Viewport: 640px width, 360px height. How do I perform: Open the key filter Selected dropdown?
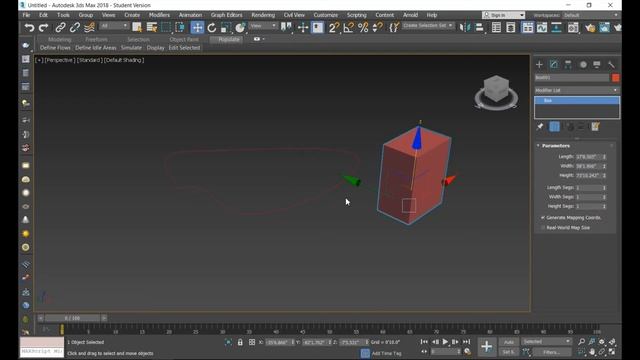pyautogui.click(x=546, y=342)
